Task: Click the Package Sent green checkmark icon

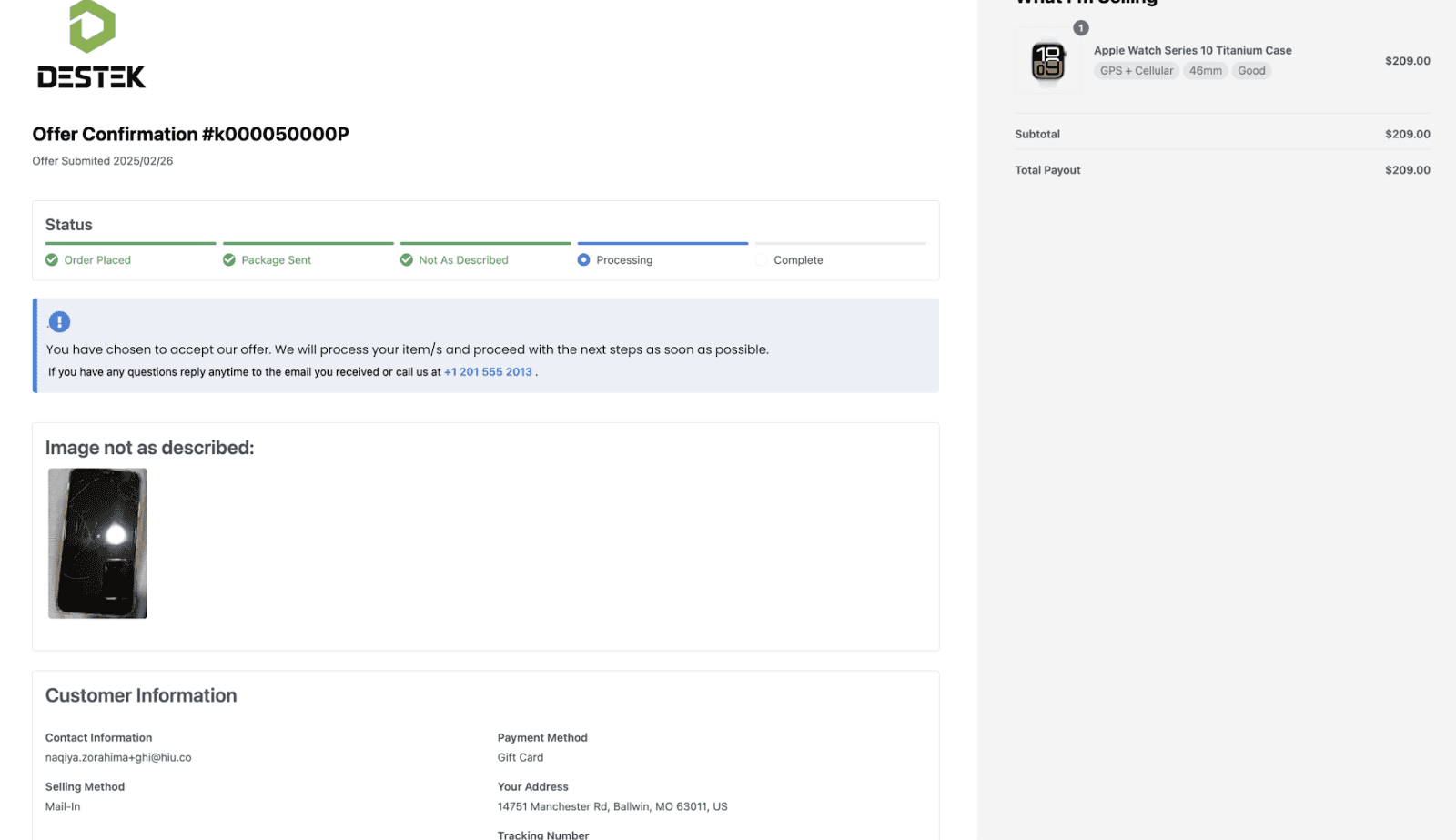Action: pos(229,260)
